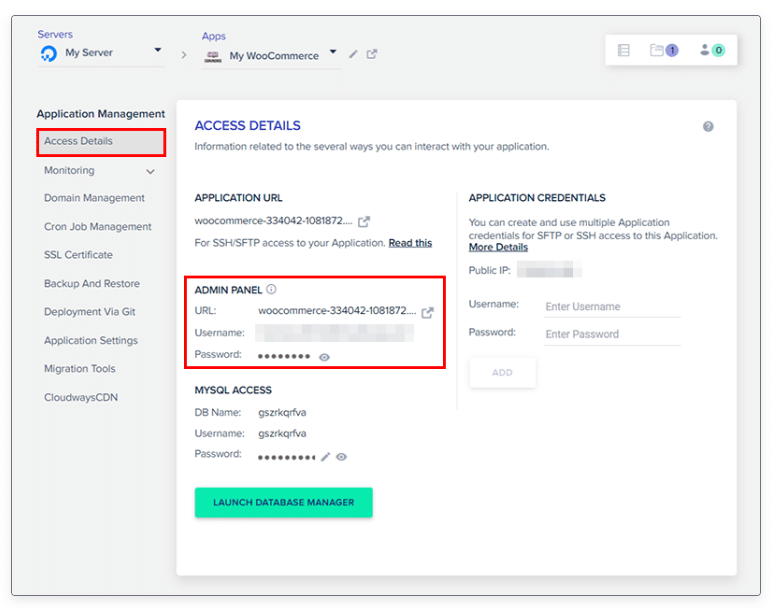This screenshot has height=608, width=777.
Task: Copy the blurred Admin Panel username
Action: [334, 333]
